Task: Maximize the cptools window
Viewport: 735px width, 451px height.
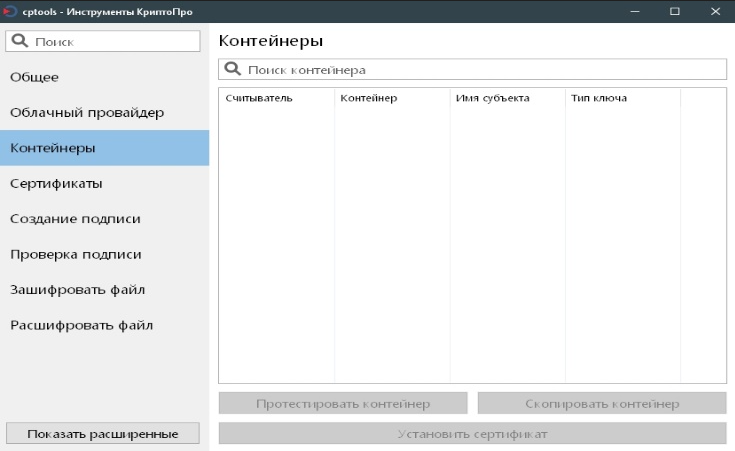Action: [674, 11]
